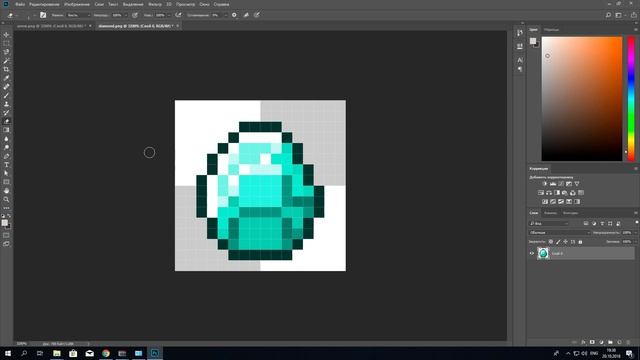640x360 pixels.
Task: Toggle lock all padlock icon
Action: click(580, 242)
